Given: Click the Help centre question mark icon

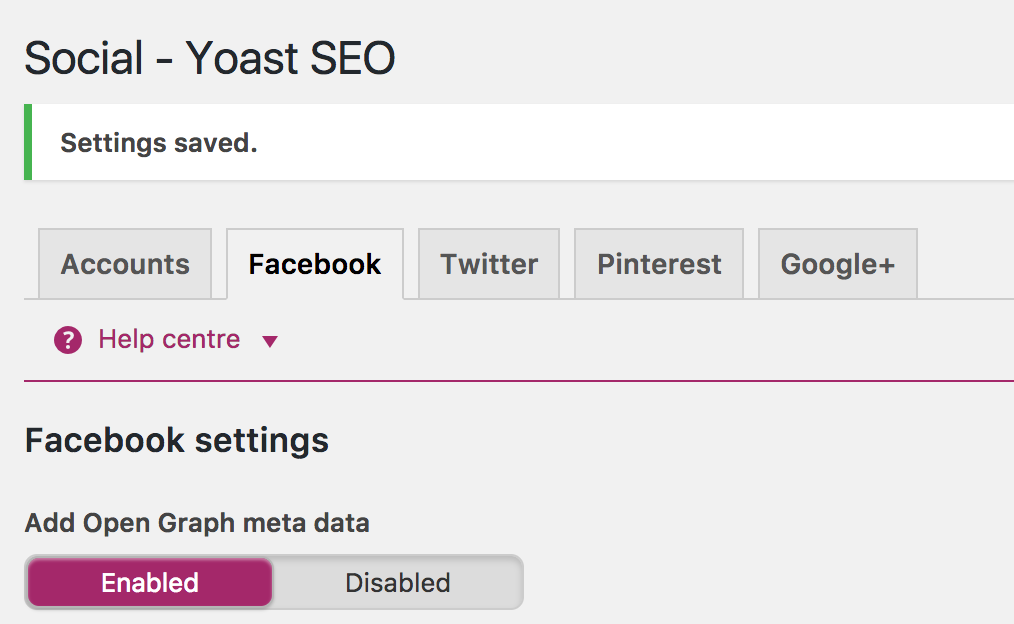Looking at the screenshot, I should 66,339.
